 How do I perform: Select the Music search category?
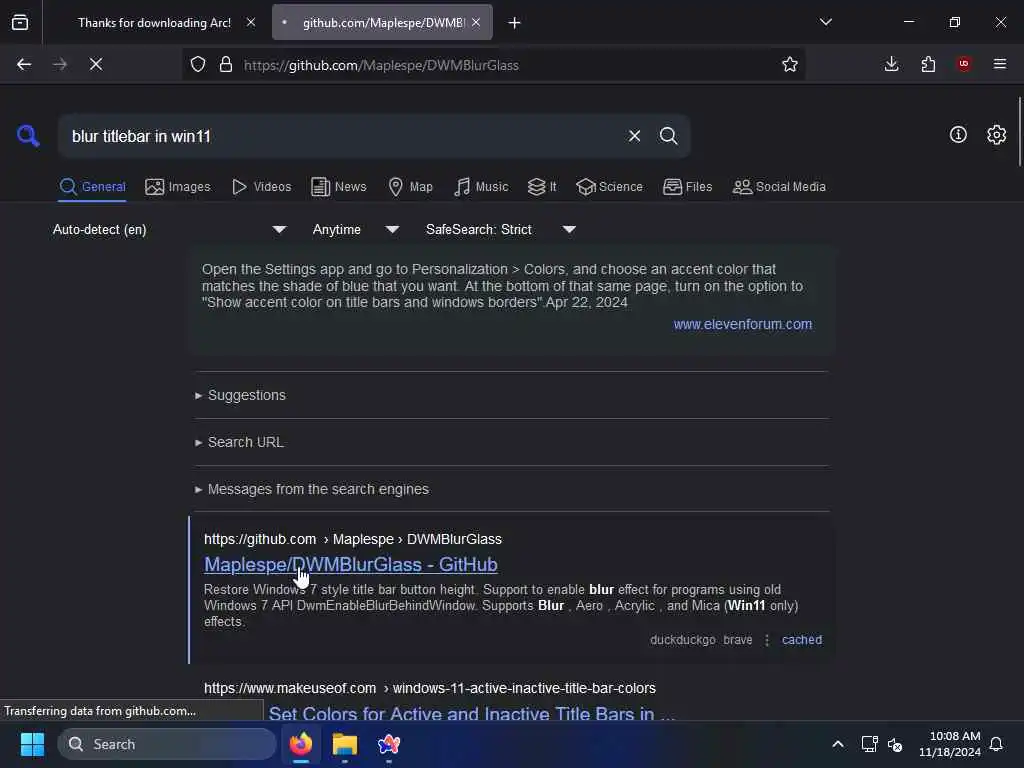[x=481, y=187]
